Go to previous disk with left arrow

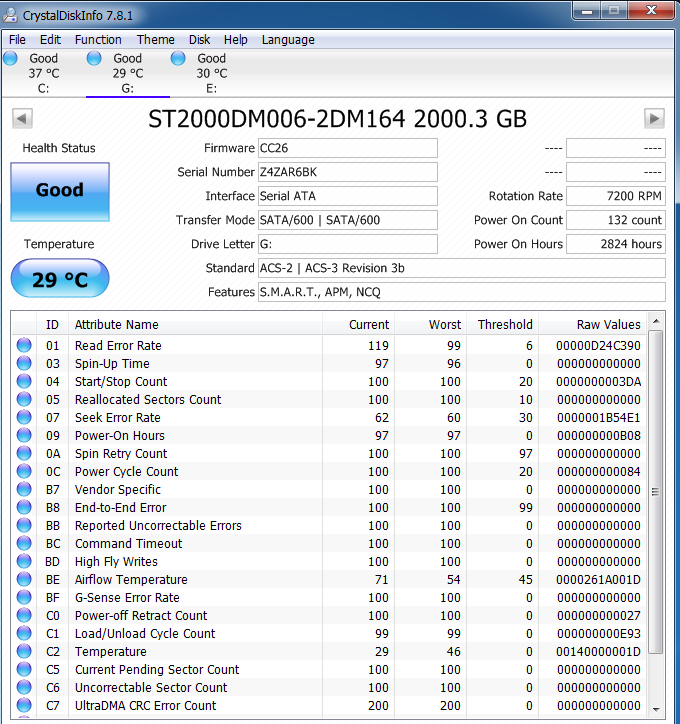point(22,119)
